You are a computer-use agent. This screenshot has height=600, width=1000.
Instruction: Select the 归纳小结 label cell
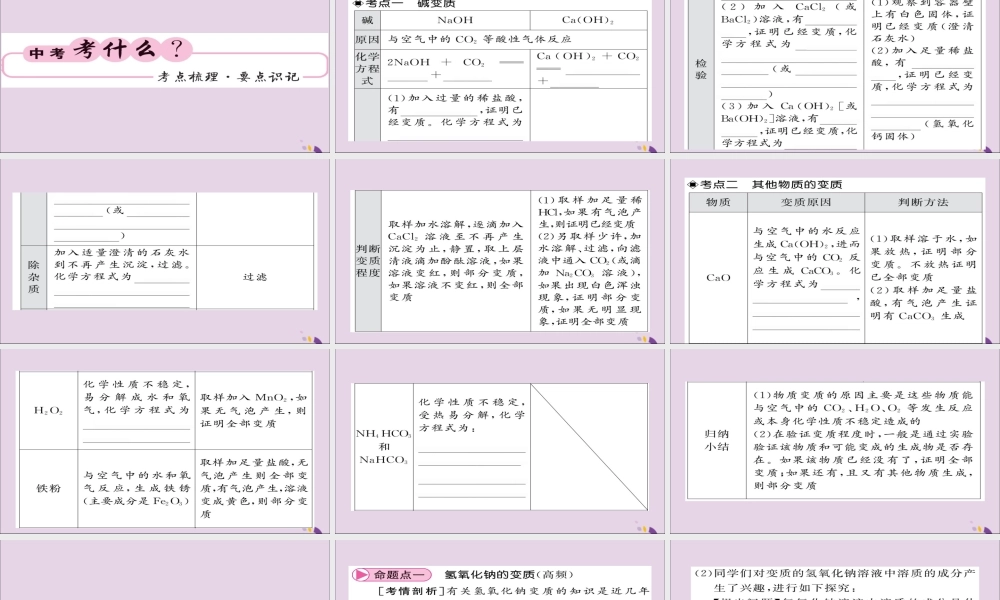coord(717,440)
